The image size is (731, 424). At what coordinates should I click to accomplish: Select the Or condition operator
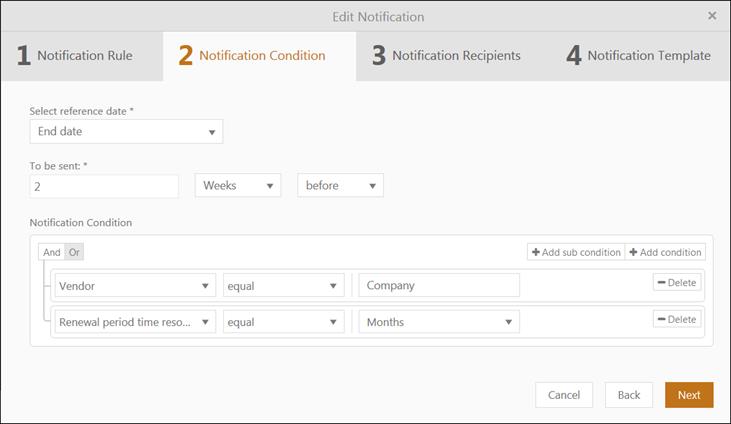click(74, 252)
